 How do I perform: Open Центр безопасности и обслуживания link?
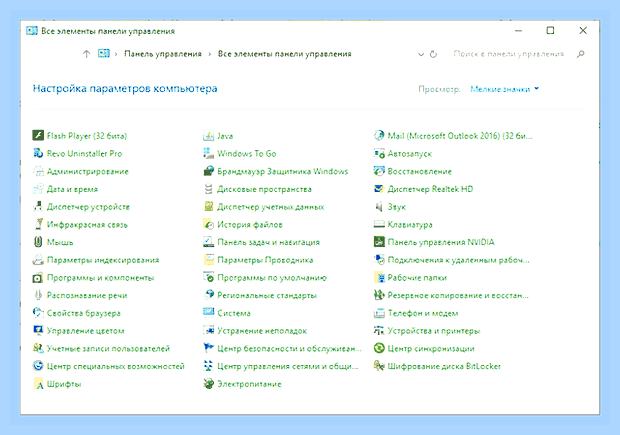(x=289, y=348)
